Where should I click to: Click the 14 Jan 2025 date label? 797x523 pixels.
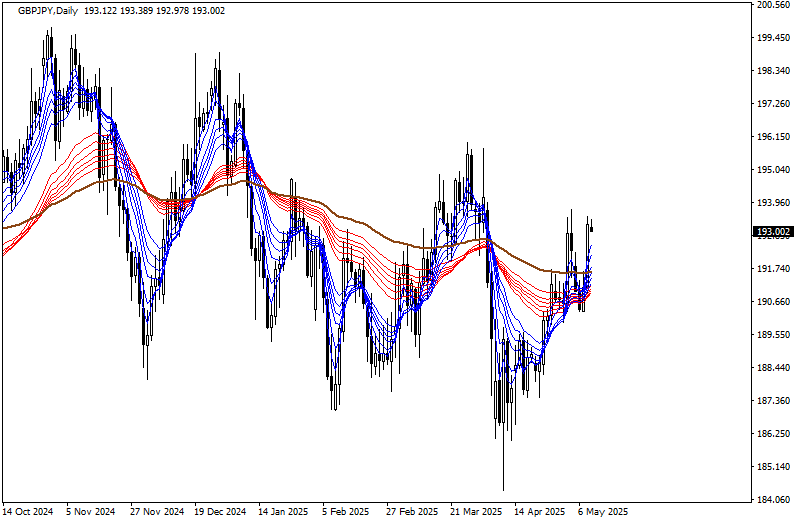click(283, 512)
